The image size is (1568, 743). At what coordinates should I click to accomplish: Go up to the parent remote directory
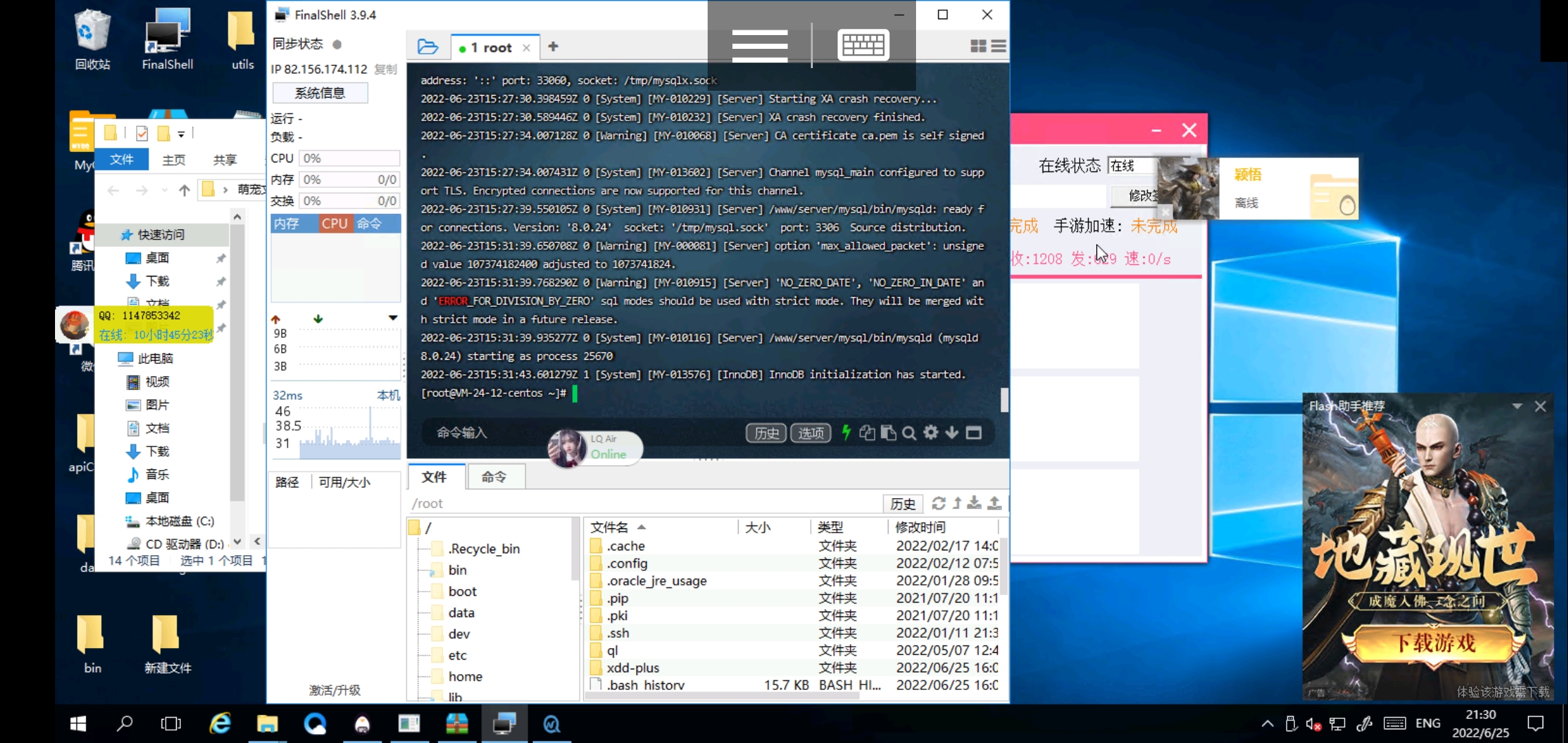click(x=957, y=503)
